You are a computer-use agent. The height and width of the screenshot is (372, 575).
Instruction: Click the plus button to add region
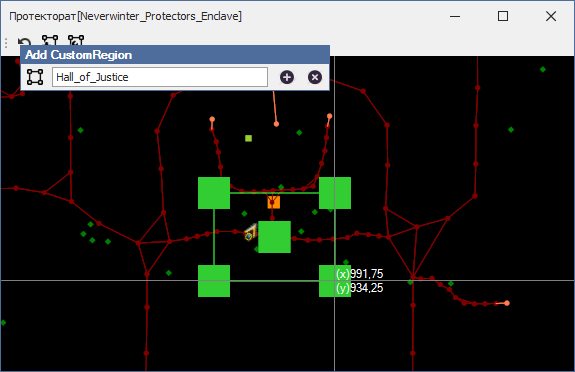287,77
